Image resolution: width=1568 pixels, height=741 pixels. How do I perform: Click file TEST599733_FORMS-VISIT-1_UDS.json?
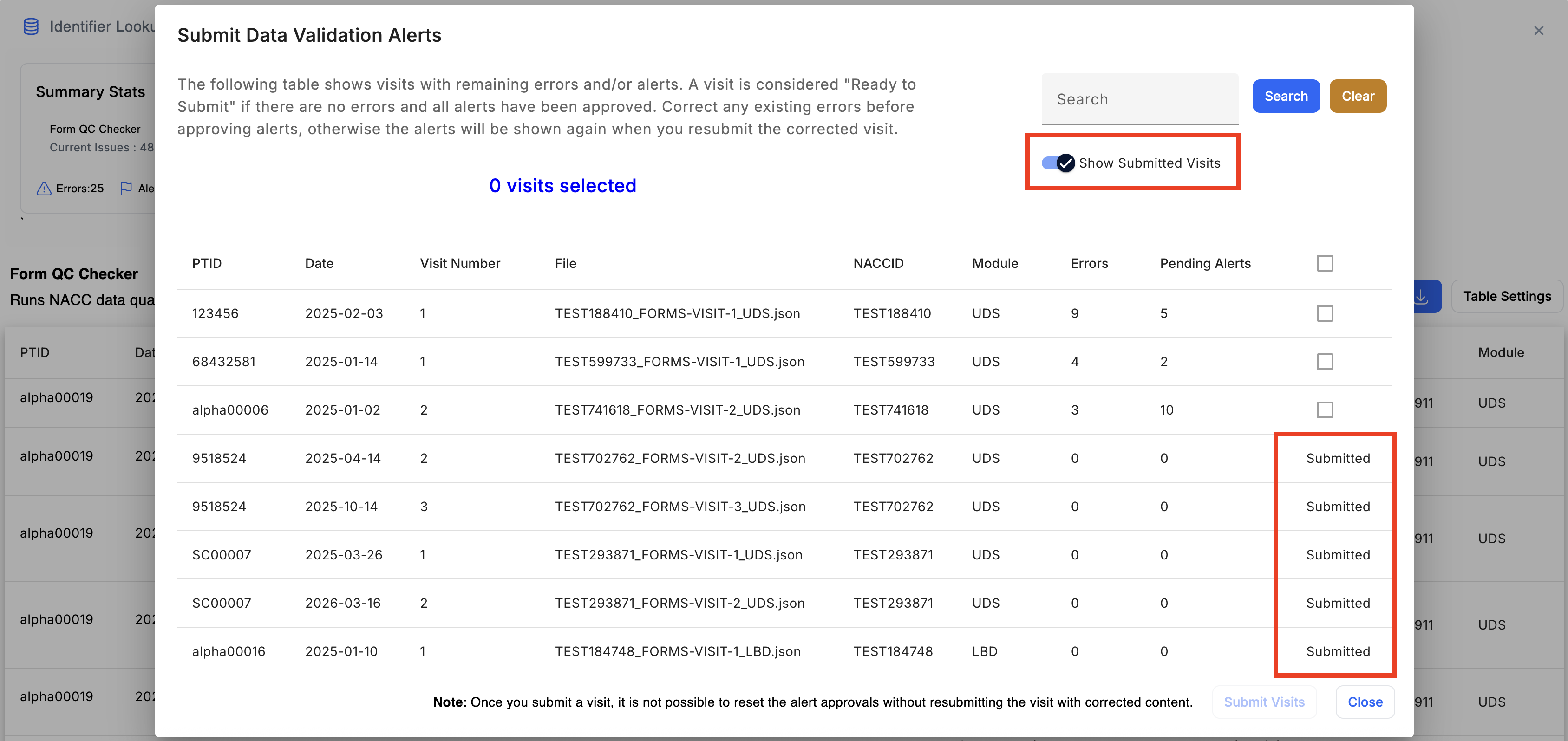point(679,362)
